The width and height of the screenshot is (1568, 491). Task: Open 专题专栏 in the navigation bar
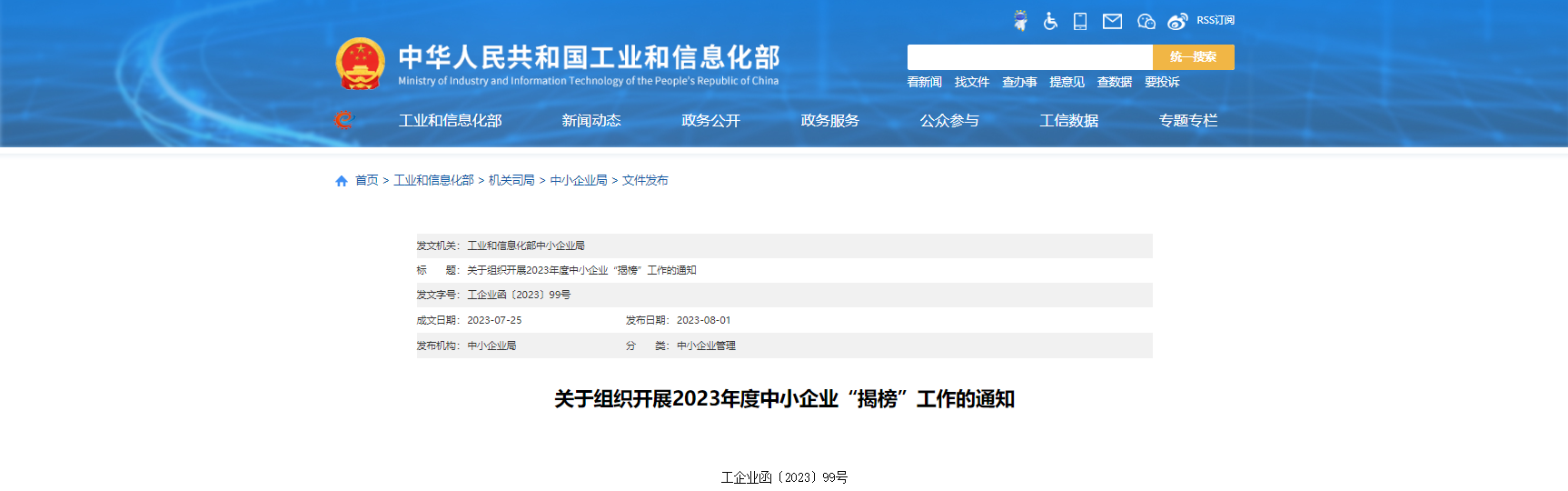click(x=1187, y=120)
